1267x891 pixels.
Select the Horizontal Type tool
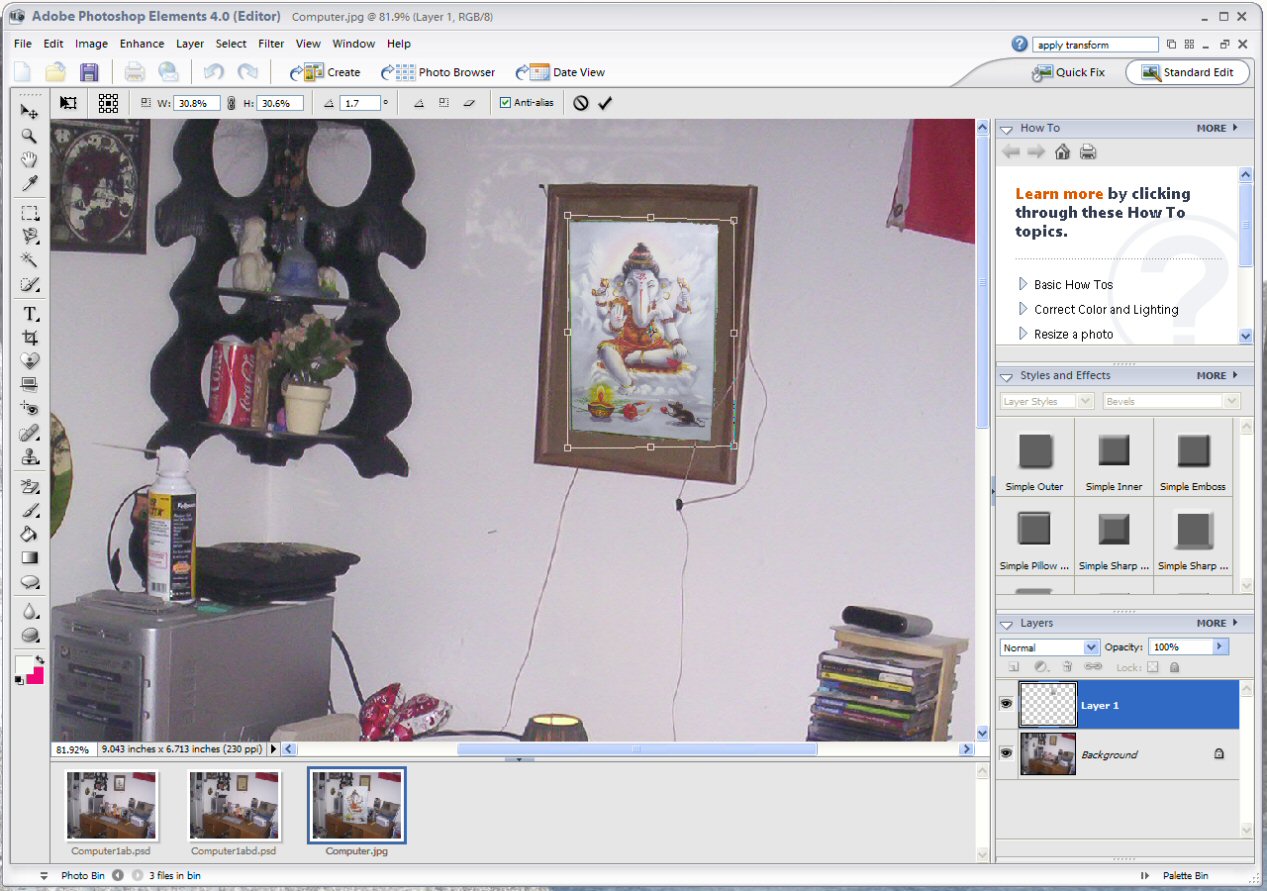point(30,314)
